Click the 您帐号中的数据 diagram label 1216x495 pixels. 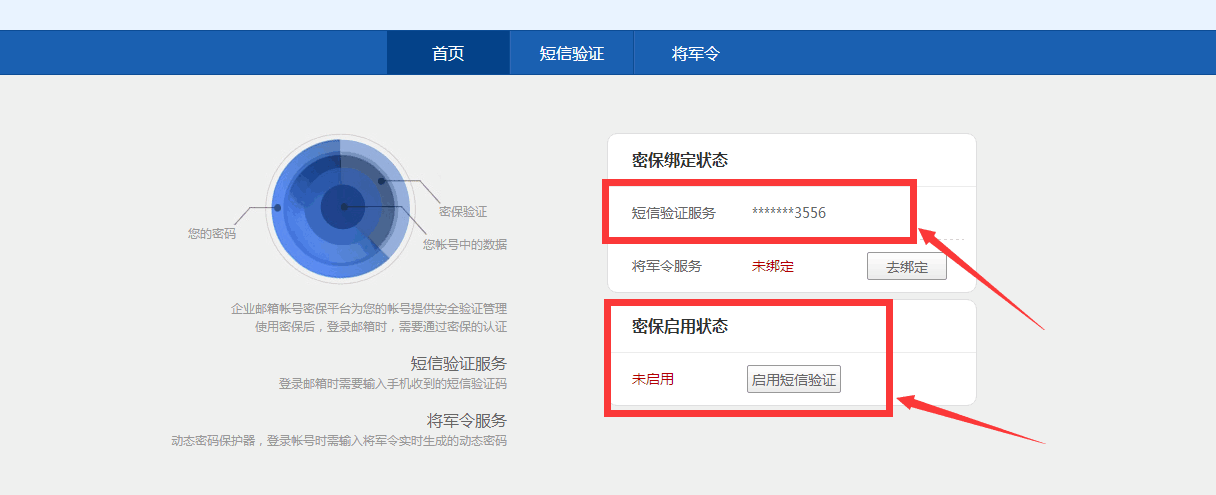coord(464,244)
